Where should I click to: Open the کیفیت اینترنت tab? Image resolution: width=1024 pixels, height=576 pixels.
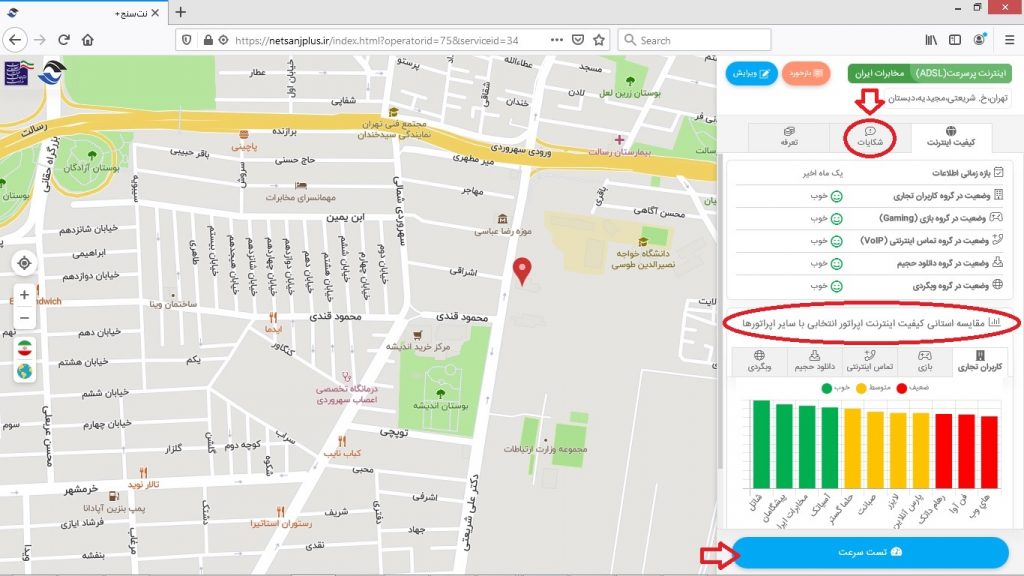coord(950,137)
